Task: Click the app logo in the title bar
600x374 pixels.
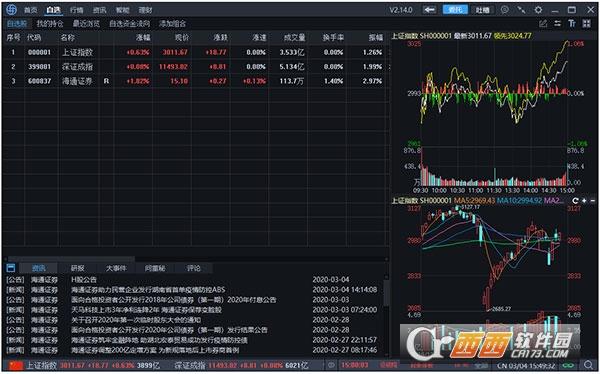Action: [11, 10]
